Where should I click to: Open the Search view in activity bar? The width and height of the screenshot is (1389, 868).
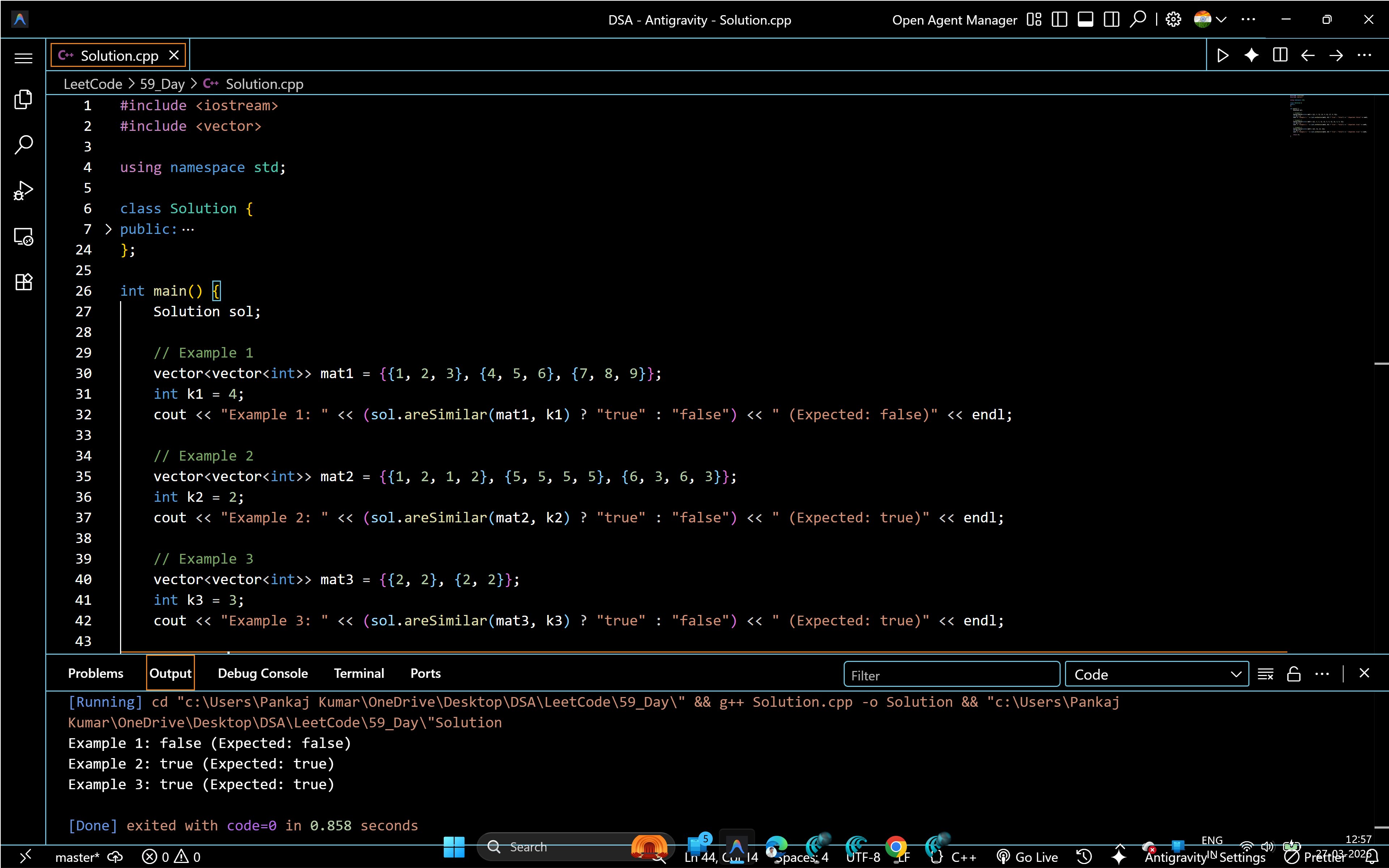click(23, 145)
